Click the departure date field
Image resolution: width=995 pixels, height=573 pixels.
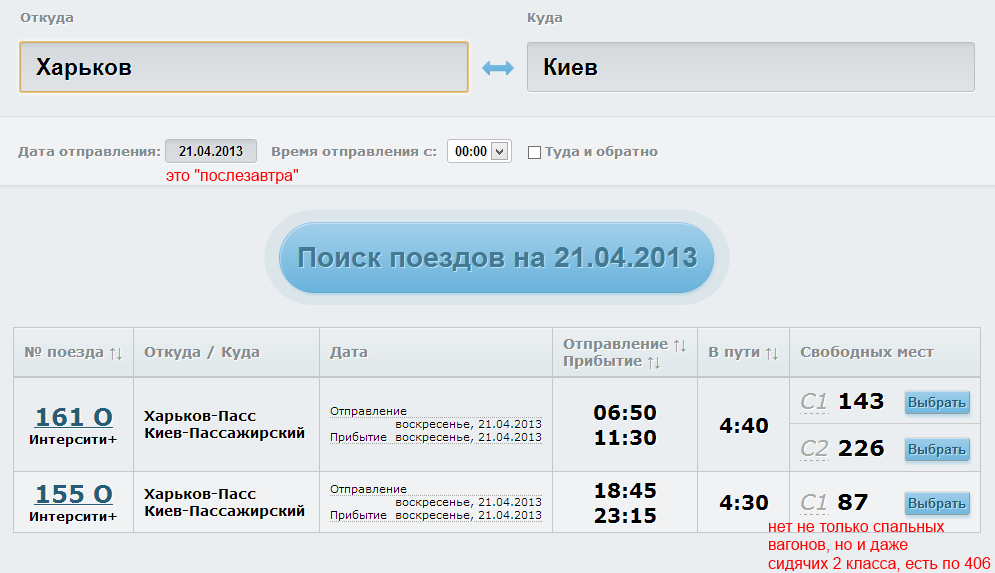(x=211, y=152)
